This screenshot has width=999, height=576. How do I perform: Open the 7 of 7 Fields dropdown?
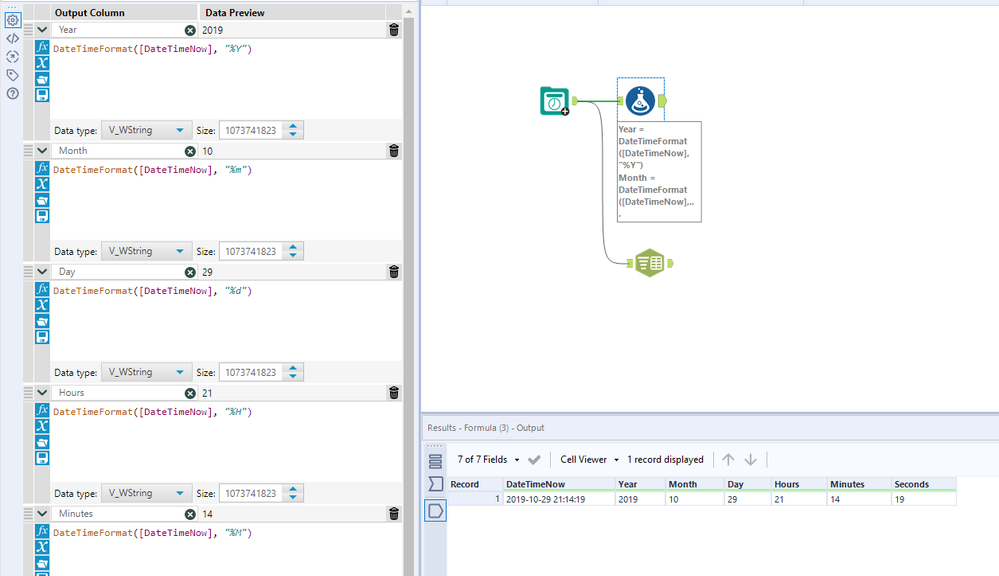coord(488,459)
